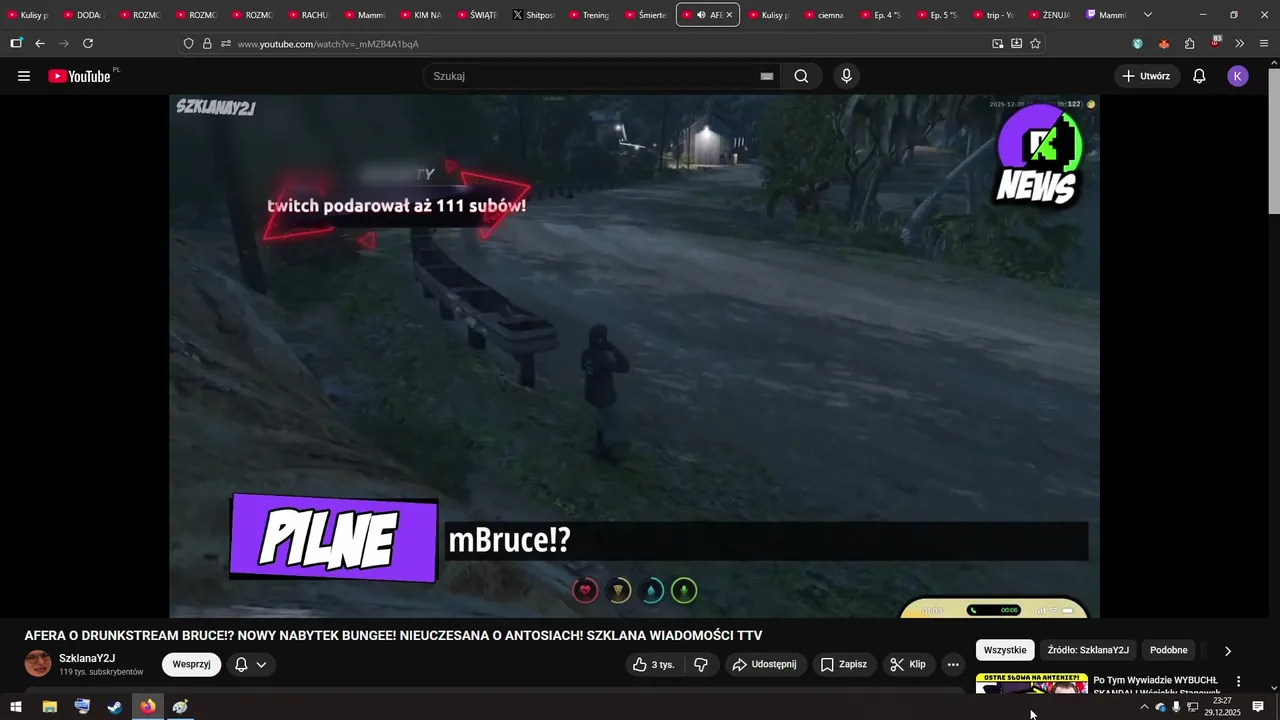Start voice search with the microphone icon
This screenshot has width=1280, height=720.
click(x=847, y=76)
